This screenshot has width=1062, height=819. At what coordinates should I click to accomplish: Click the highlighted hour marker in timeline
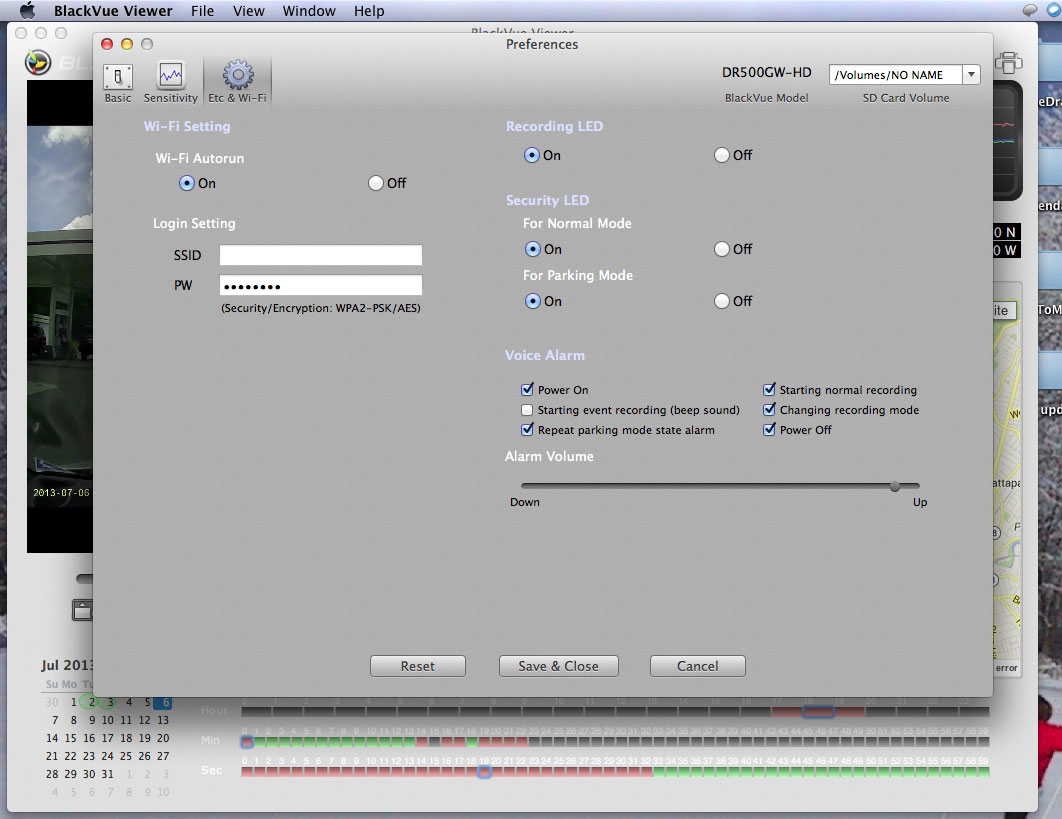[x=817, y=712]
